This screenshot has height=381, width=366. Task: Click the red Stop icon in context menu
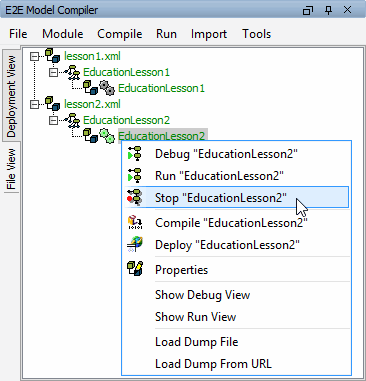[x=135, y=197]
